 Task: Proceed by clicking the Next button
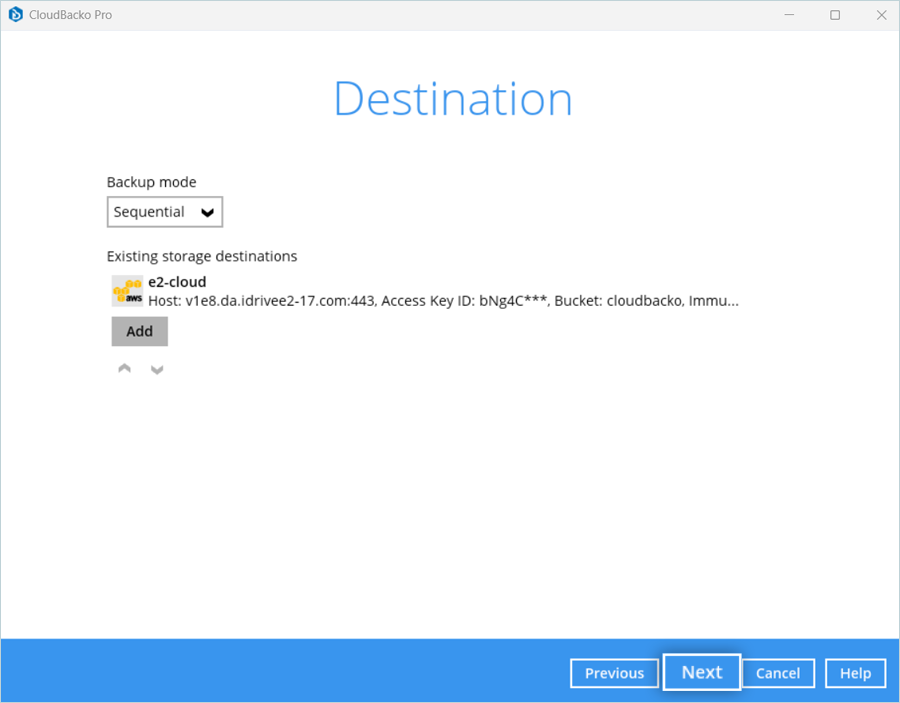pyautogui.click(x=701, y=672)
